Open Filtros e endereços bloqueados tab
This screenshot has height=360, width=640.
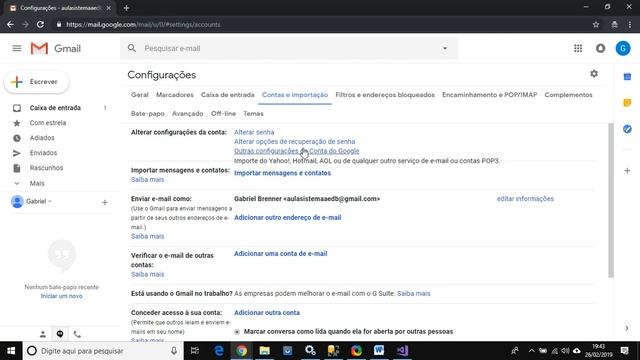pyautogui.click(x=385, y=95)
